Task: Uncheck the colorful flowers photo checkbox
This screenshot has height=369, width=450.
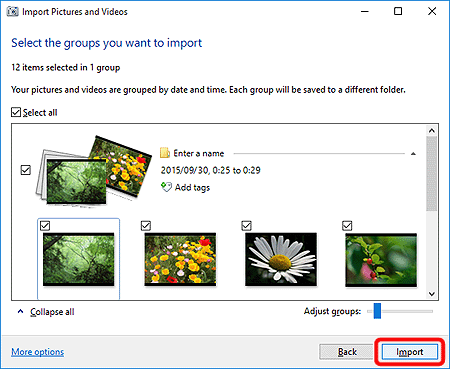Action: 146,226
